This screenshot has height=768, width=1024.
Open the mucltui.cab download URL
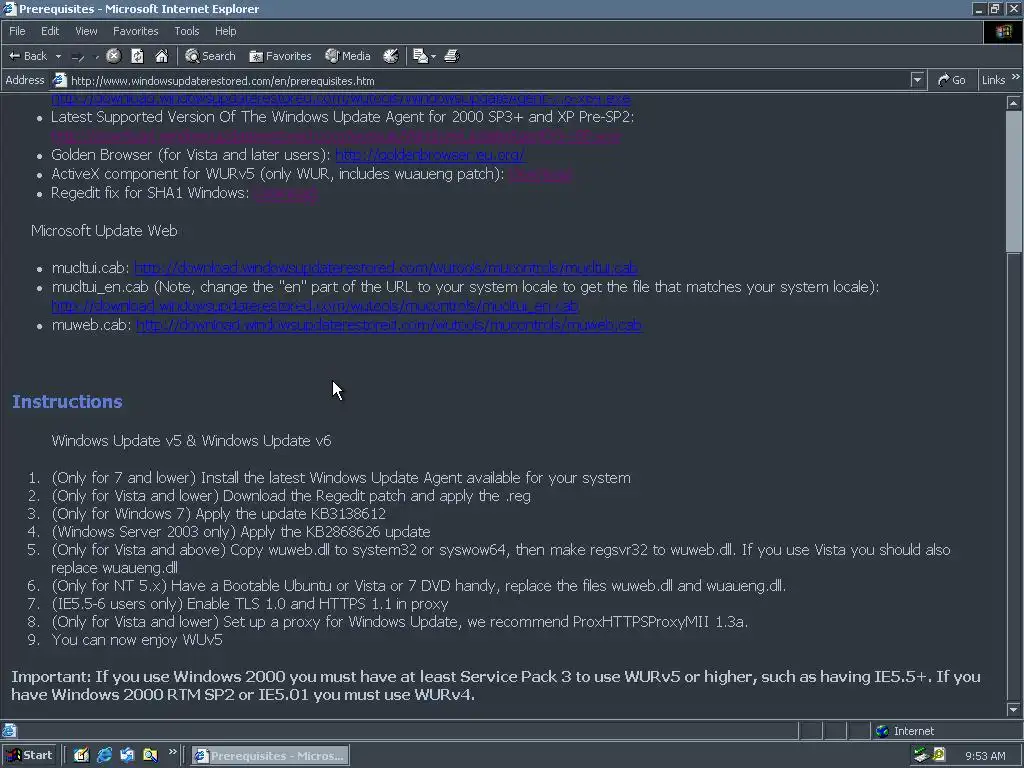coord(385,268)
